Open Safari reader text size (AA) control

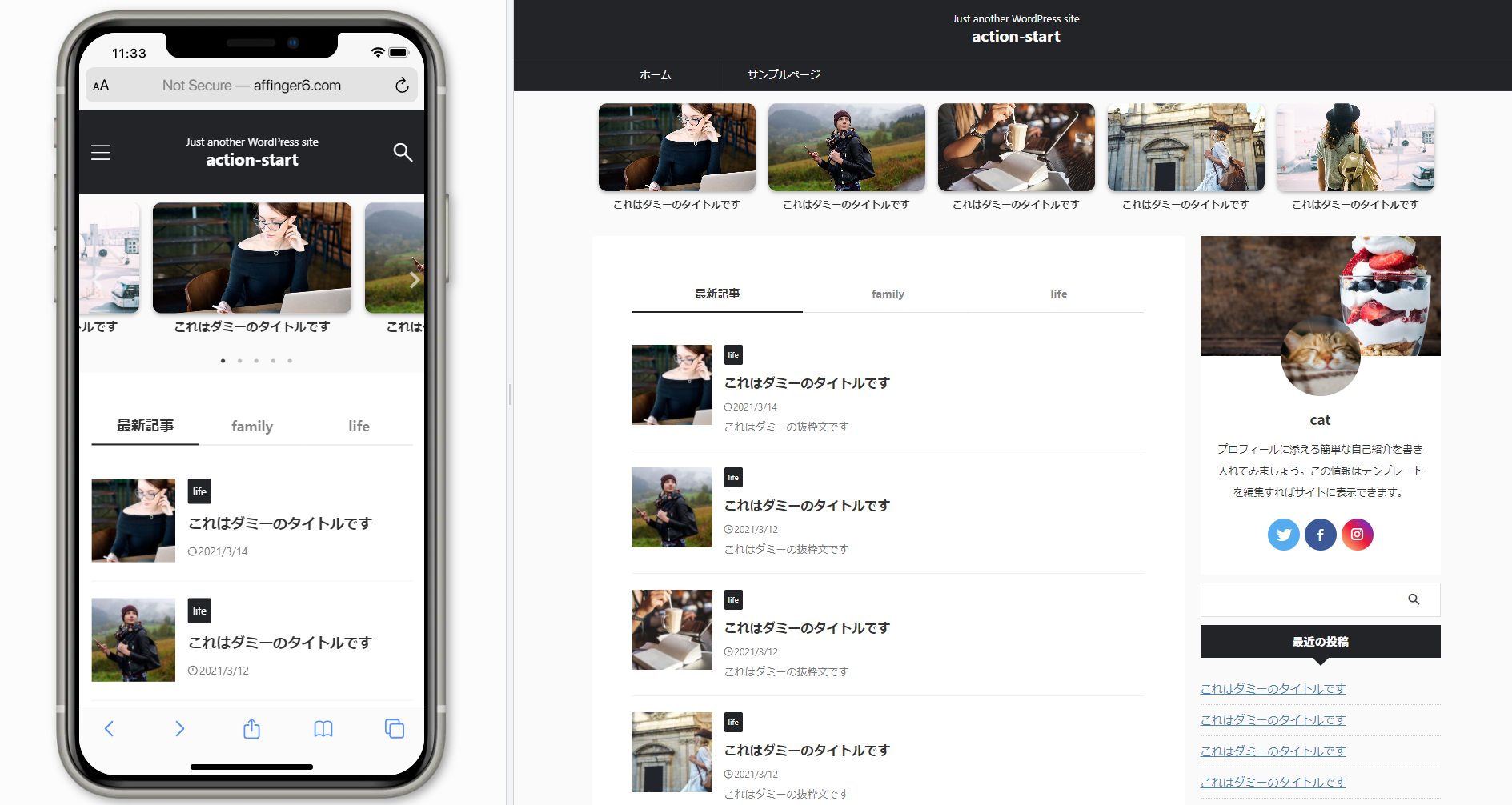point(101,86)
